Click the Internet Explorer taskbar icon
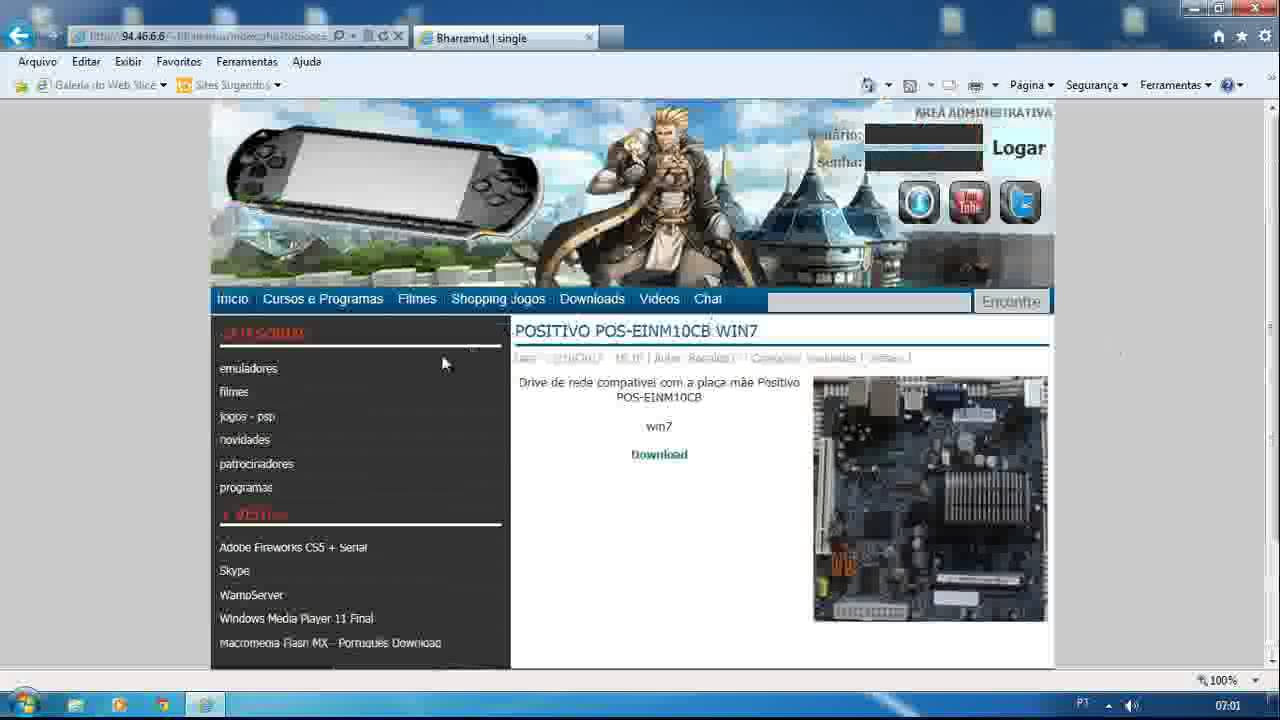The image size is (1280, 720). 206,705
